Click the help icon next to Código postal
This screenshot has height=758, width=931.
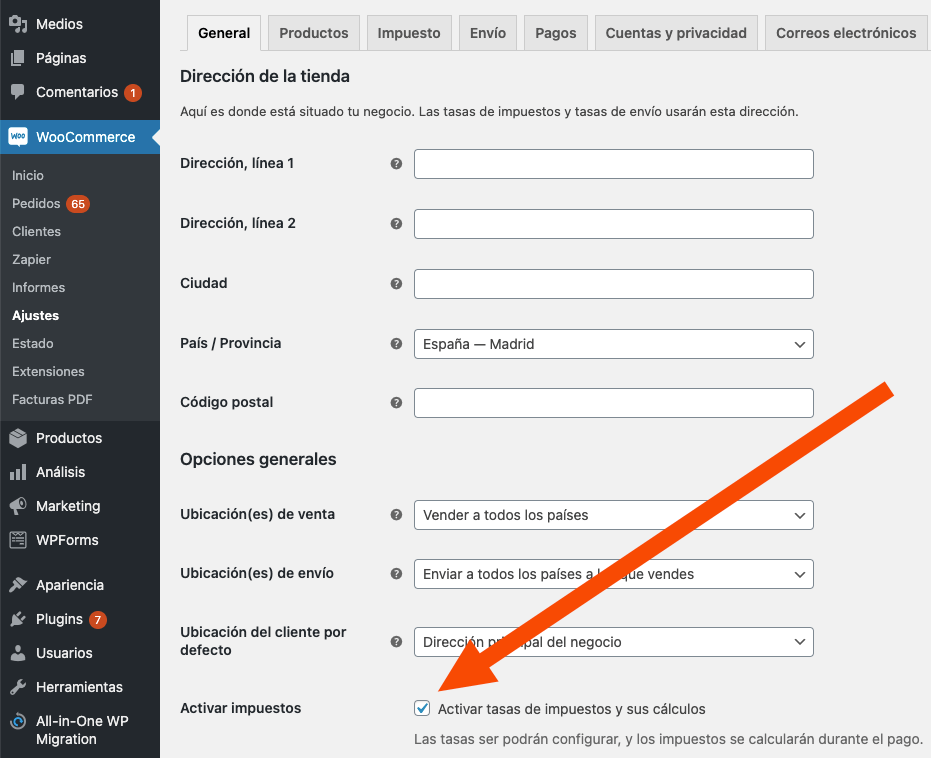tap(396, 403)
